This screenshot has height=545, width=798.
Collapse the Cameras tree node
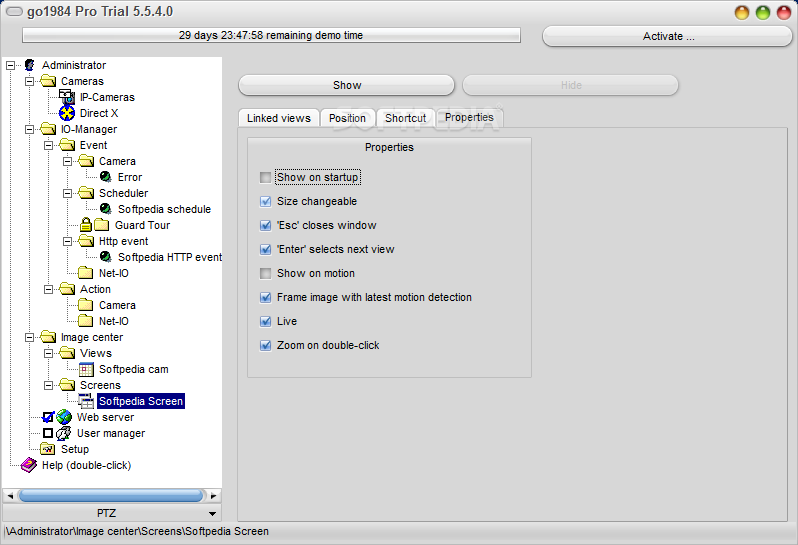pyautogui.click(x=30, y=81)
